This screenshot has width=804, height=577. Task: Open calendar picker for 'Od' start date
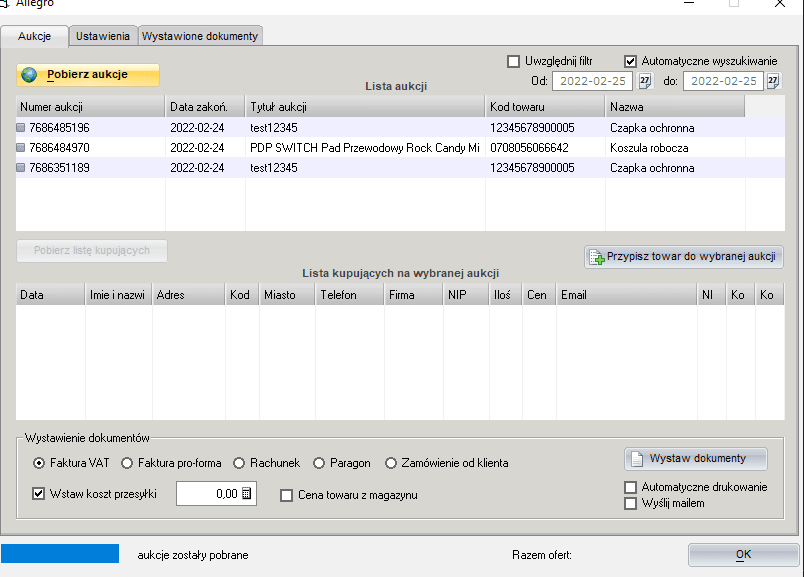pos(645,81)
